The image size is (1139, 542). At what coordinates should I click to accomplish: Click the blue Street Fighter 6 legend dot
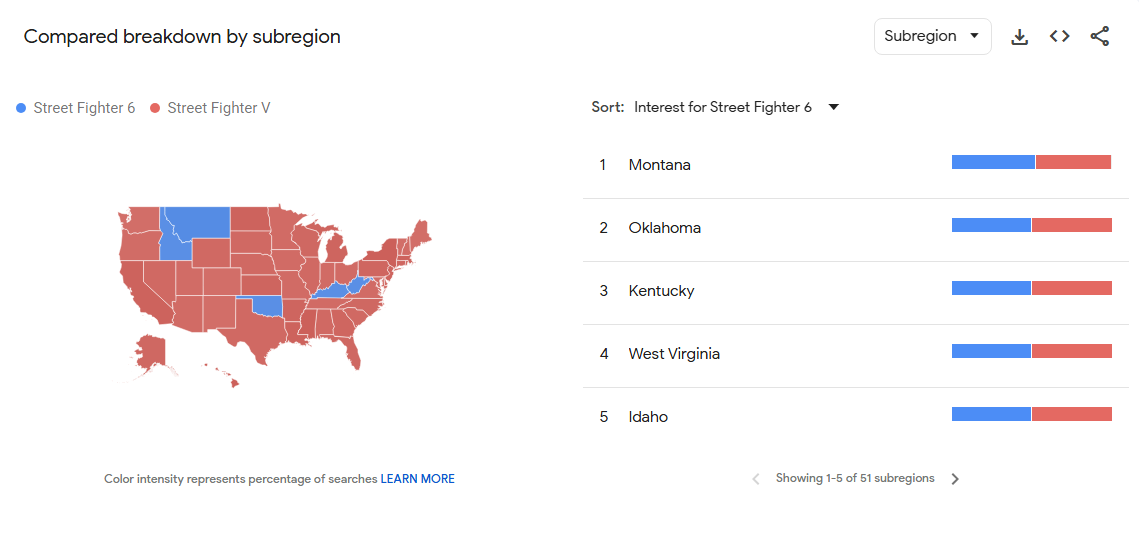(22, 108)
